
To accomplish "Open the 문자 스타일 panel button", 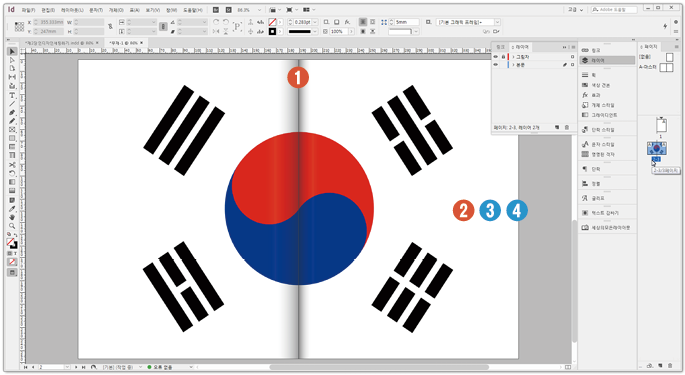I will [x=598, y=144].
